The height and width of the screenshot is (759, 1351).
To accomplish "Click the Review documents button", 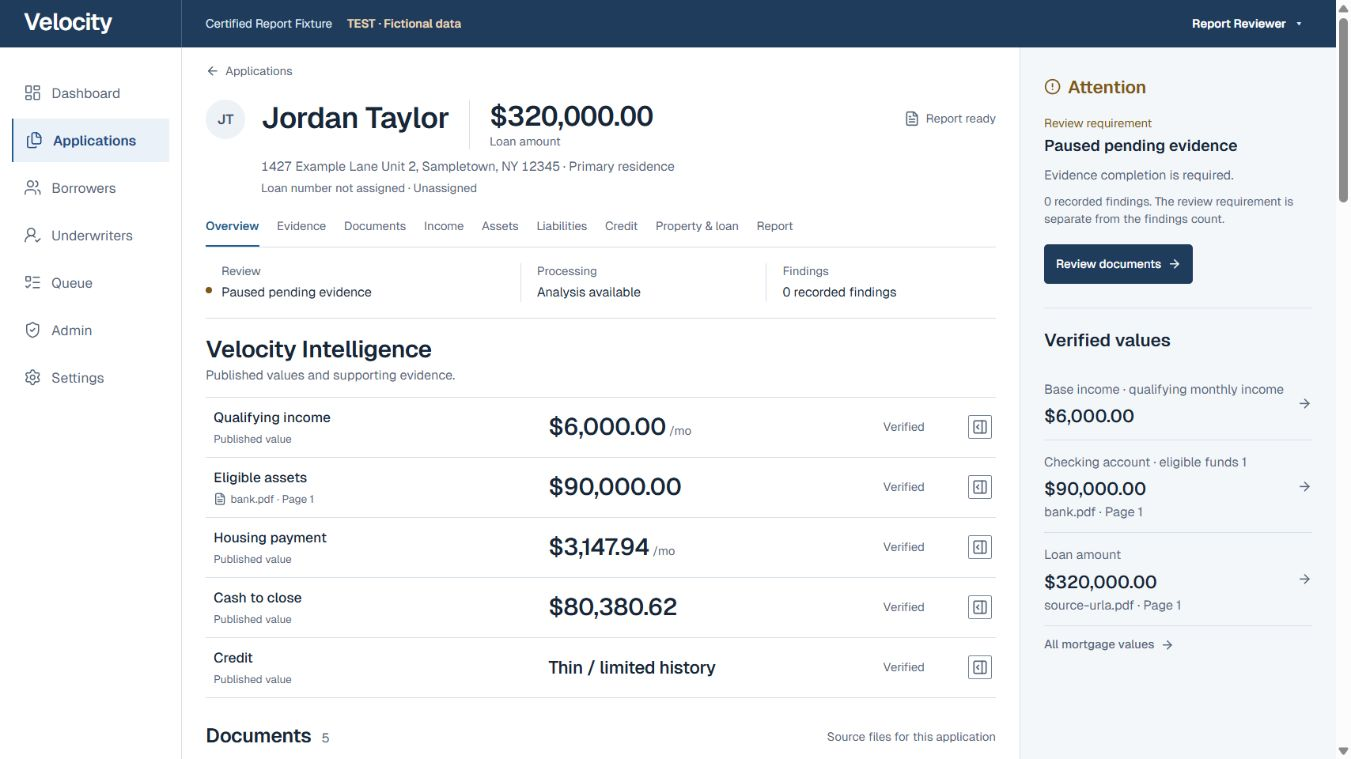I will coord(1118,264).
